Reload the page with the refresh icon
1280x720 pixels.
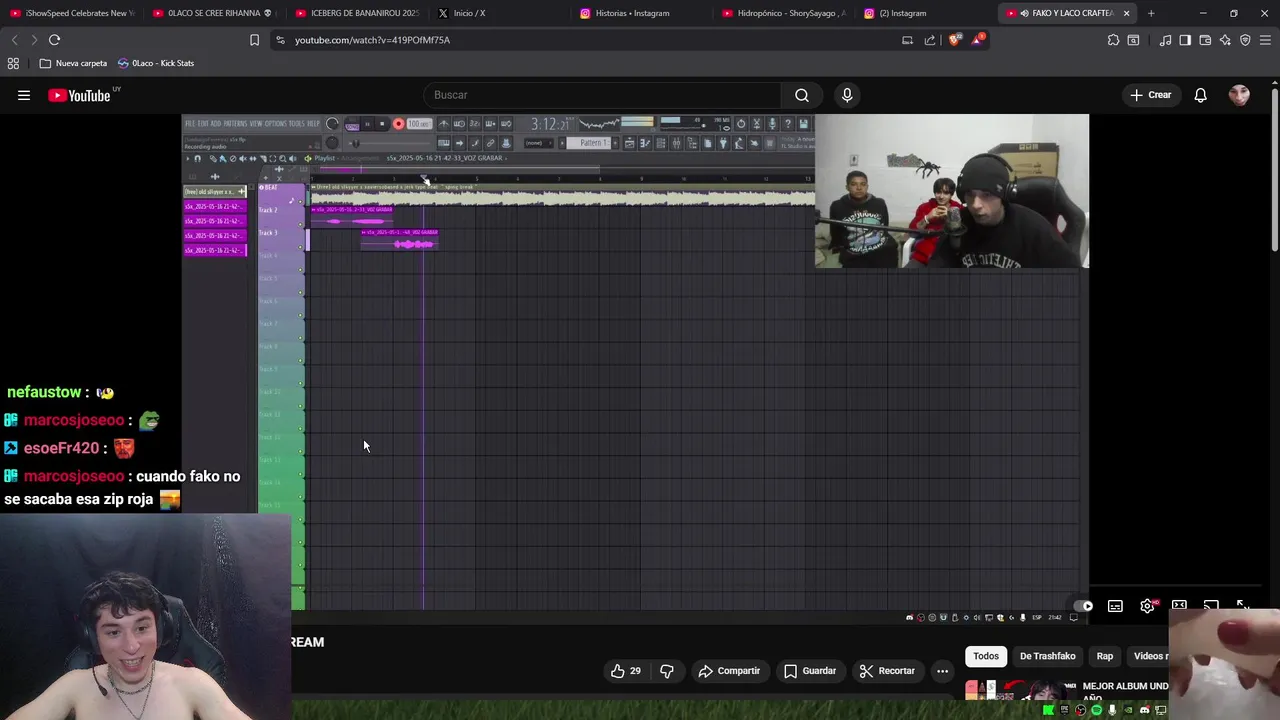coord(54,40)
